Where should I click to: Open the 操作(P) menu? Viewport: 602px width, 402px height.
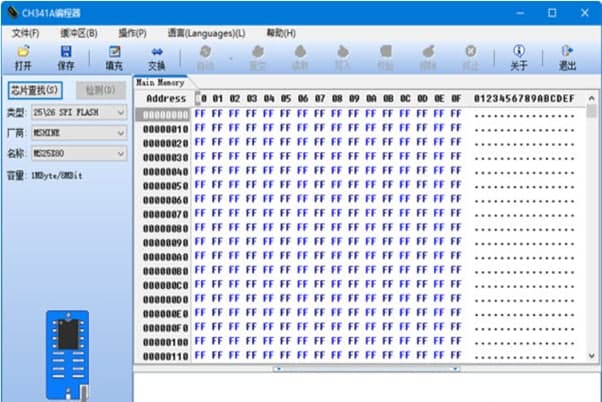(x=132, y=33)
